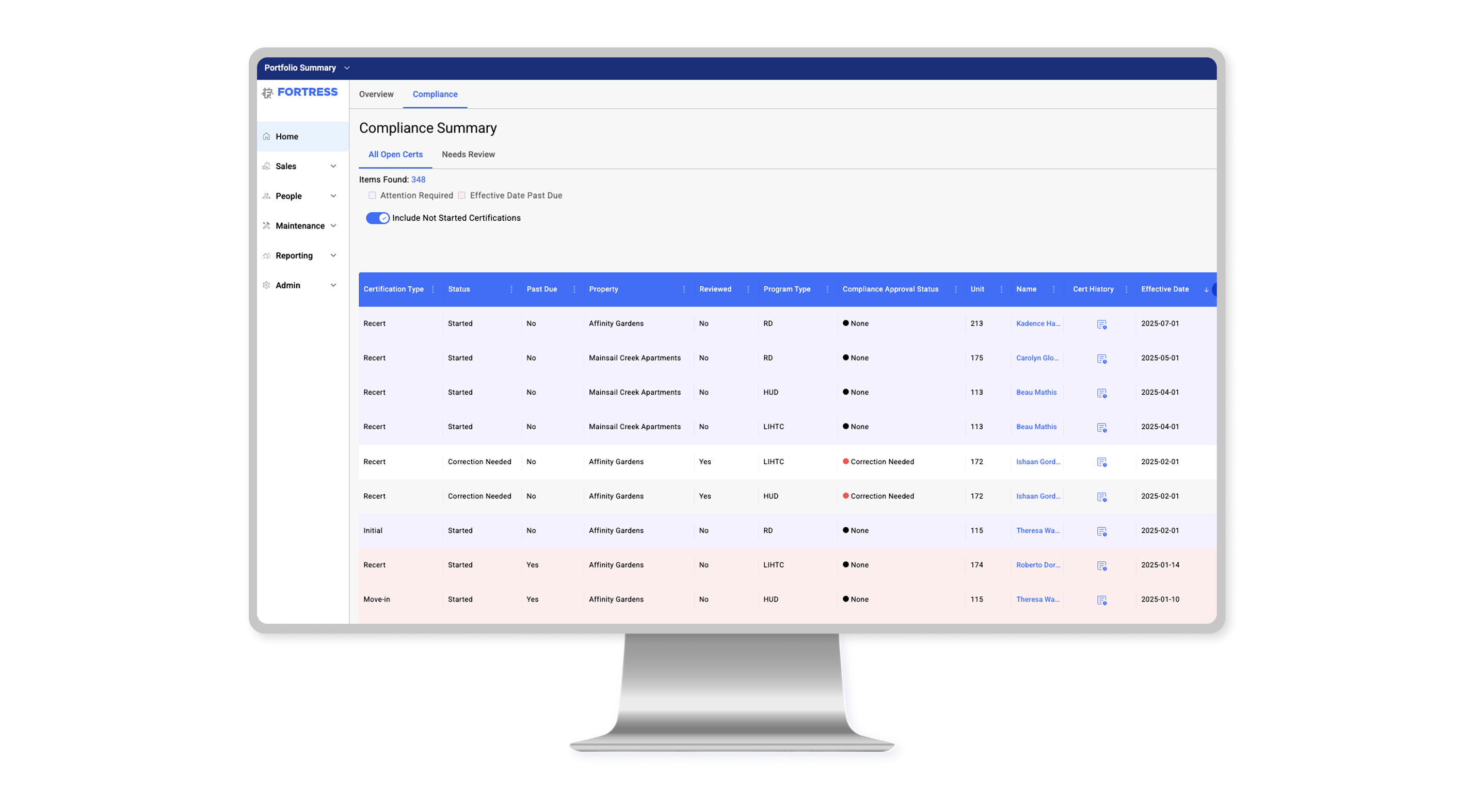Screen dimensions: 1474x812
Task: Switch to Needs Review tab
Action: (468, 154)
